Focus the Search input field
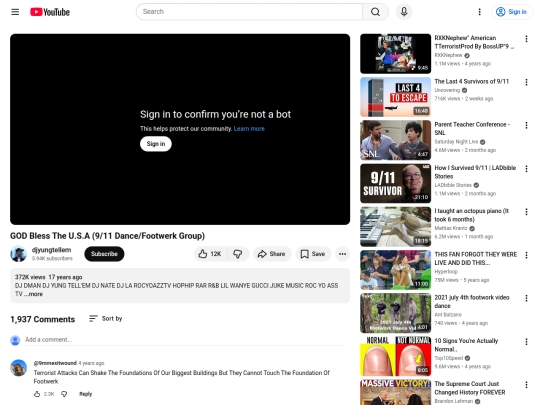The height and width of the screenshot is (405, 540). click(249, 12)
